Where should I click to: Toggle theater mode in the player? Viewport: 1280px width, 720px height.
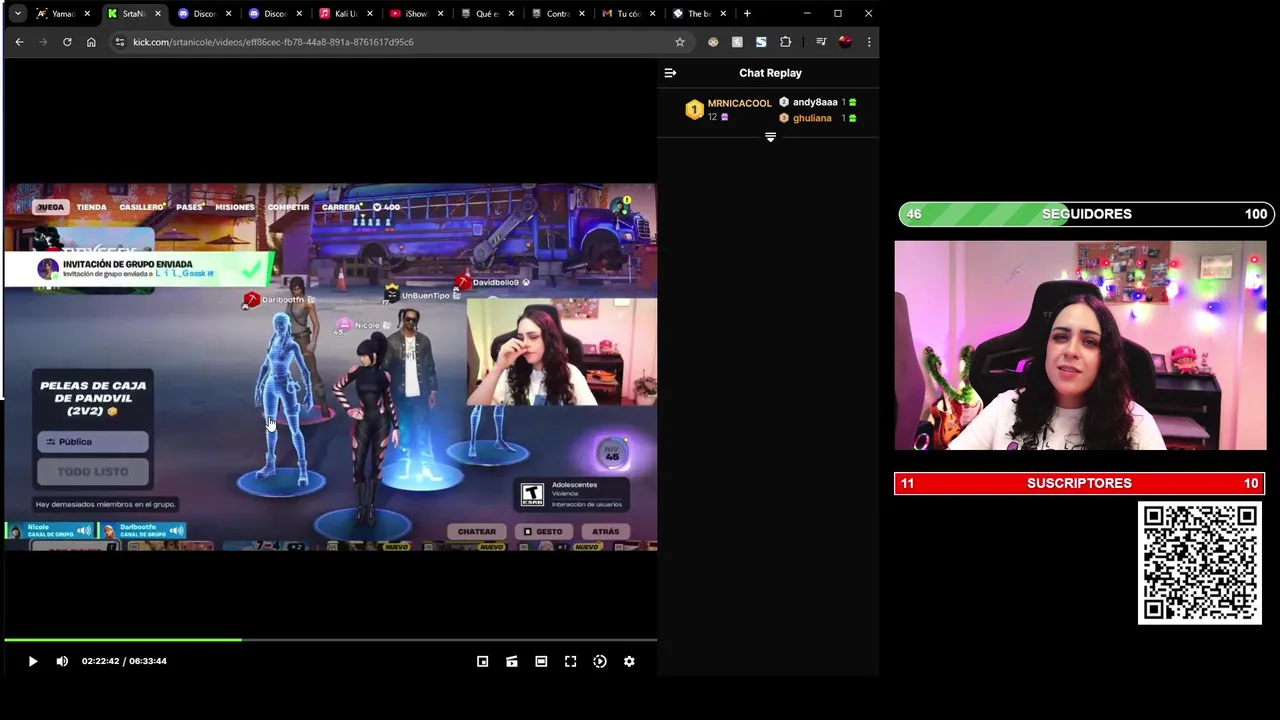pyautogui.click(x=541, y=661)
